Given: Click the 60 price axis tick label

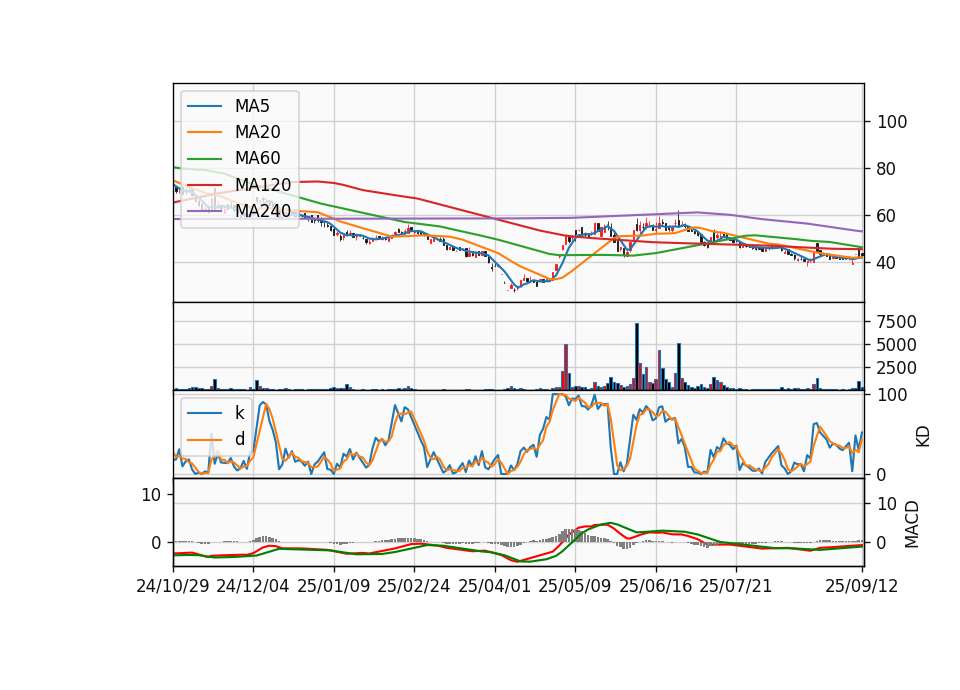Looking at the screenshot, I should 886,216.
